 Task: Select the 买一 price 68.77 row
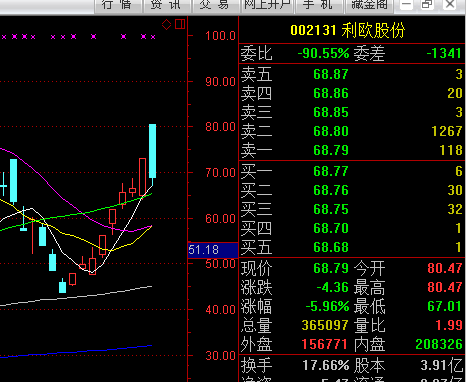(352, 171)
